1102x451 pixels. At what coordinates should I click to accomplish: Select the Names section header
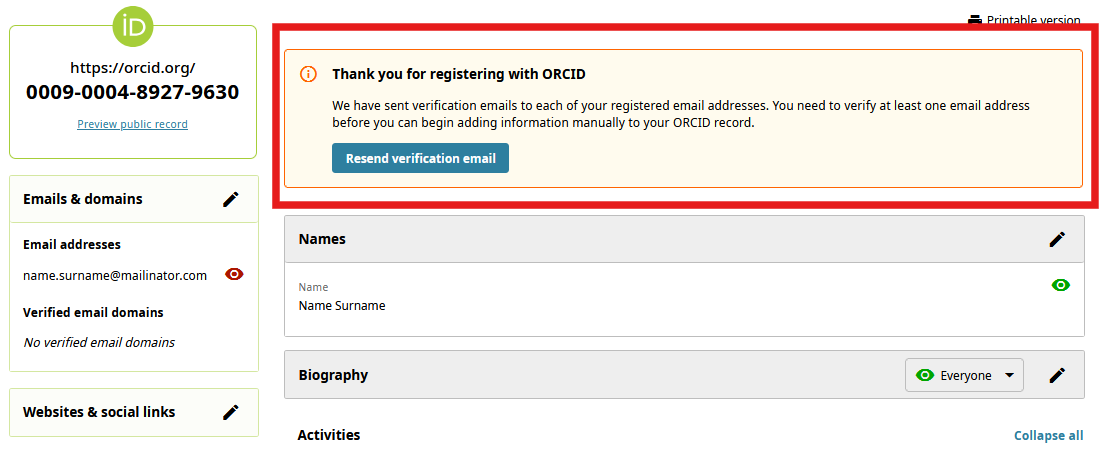click(x=322, y=239)
